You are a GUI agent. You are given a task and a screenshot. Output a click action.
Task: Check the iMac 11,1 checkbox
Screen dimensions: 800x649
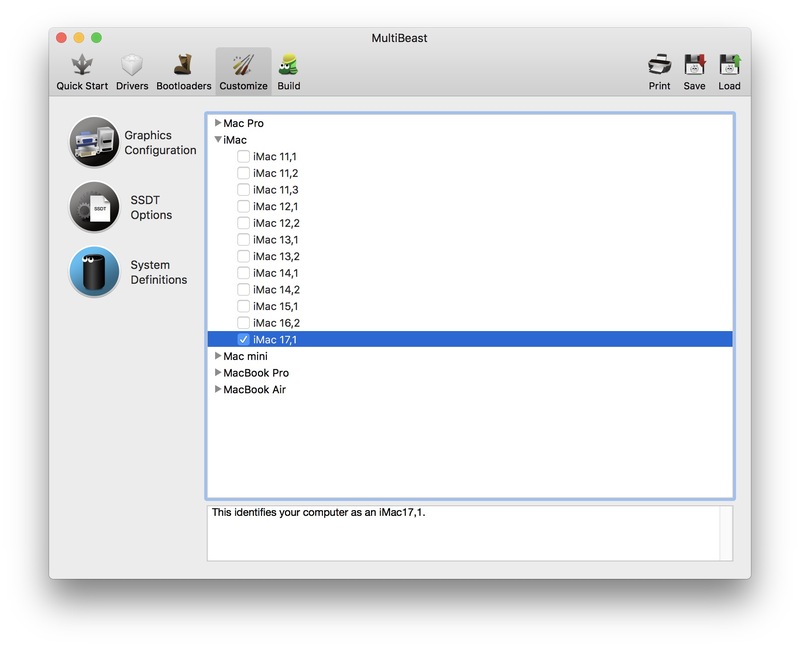243,156
